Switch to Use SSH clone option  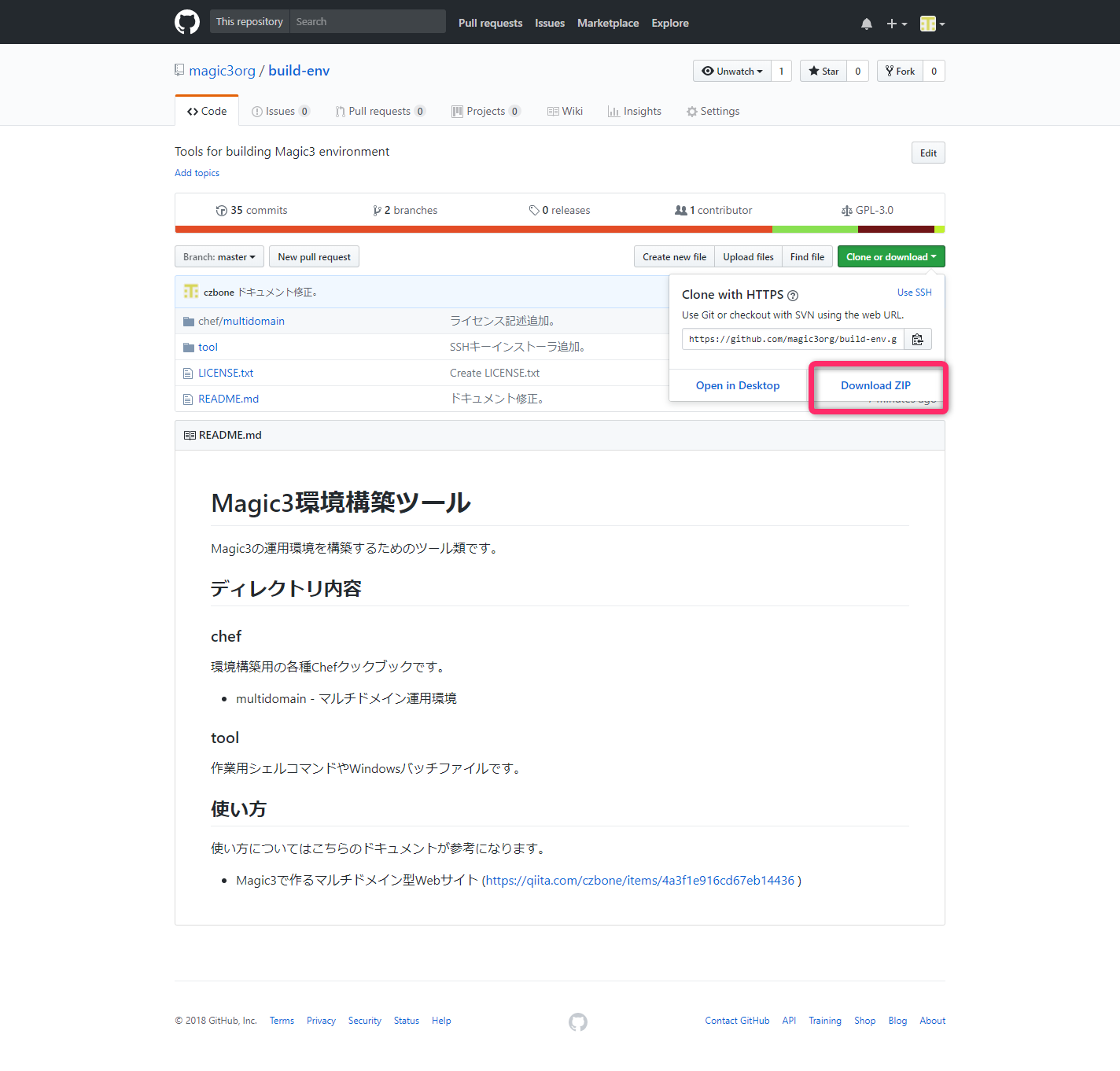[x=914, y=293]
